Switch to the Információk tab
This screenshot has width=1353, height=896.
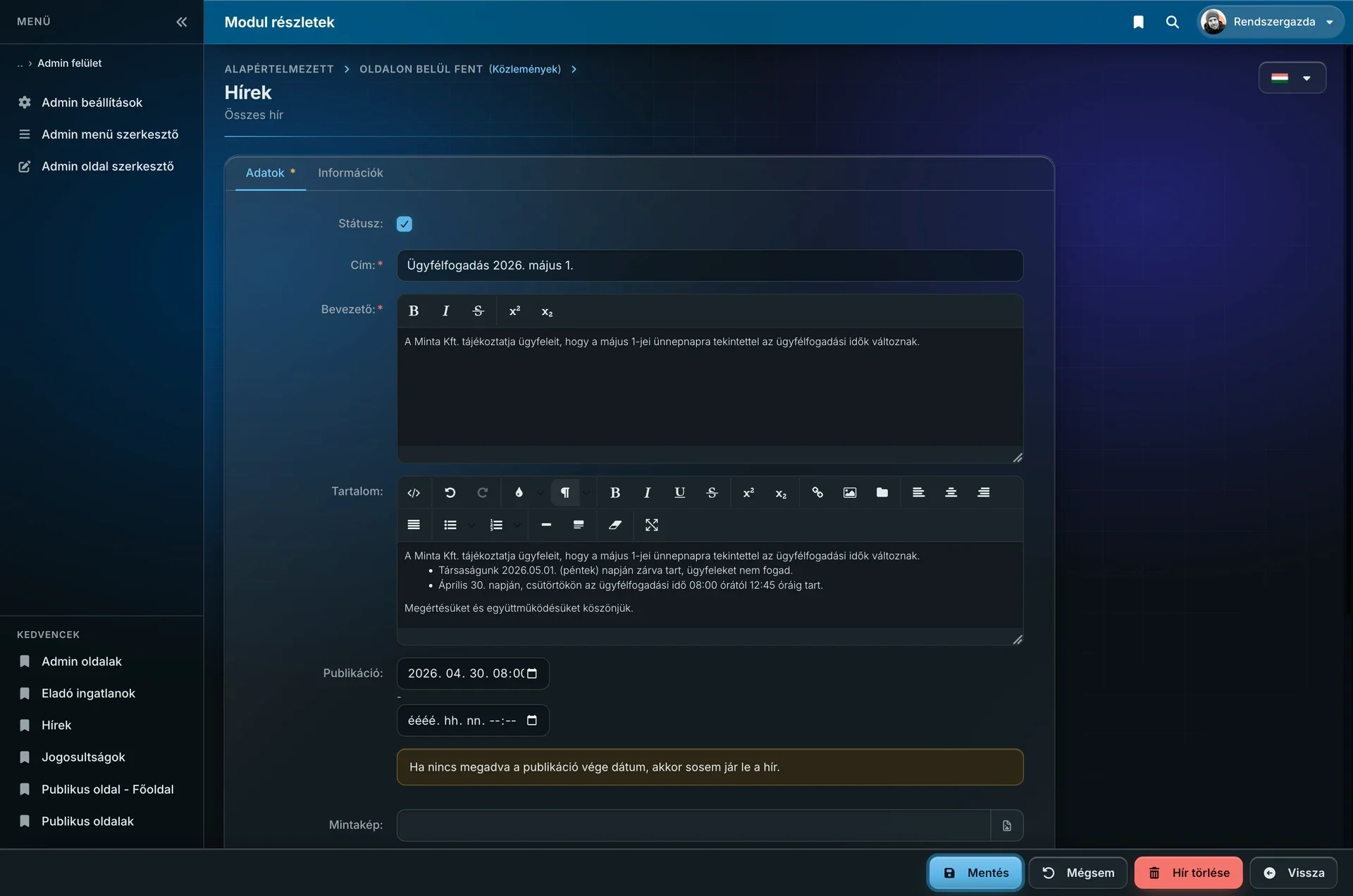pos(350,173)
